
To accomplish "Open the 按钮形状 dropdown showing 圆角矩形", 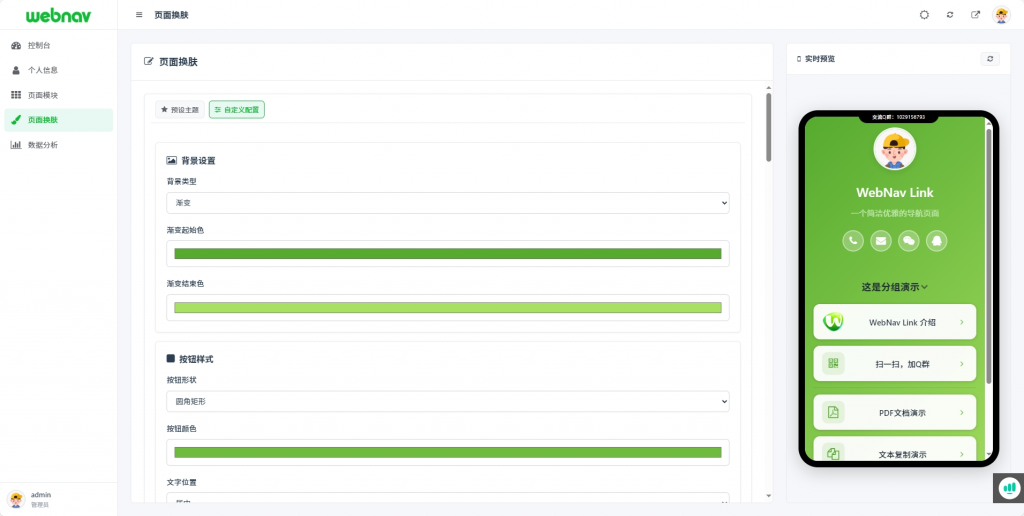I will (447, 401).
